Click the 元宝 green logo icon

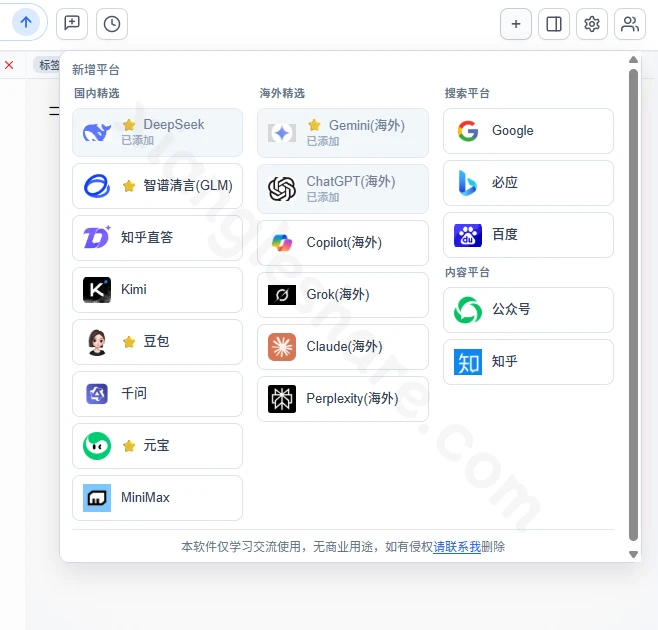pos(97,446)
